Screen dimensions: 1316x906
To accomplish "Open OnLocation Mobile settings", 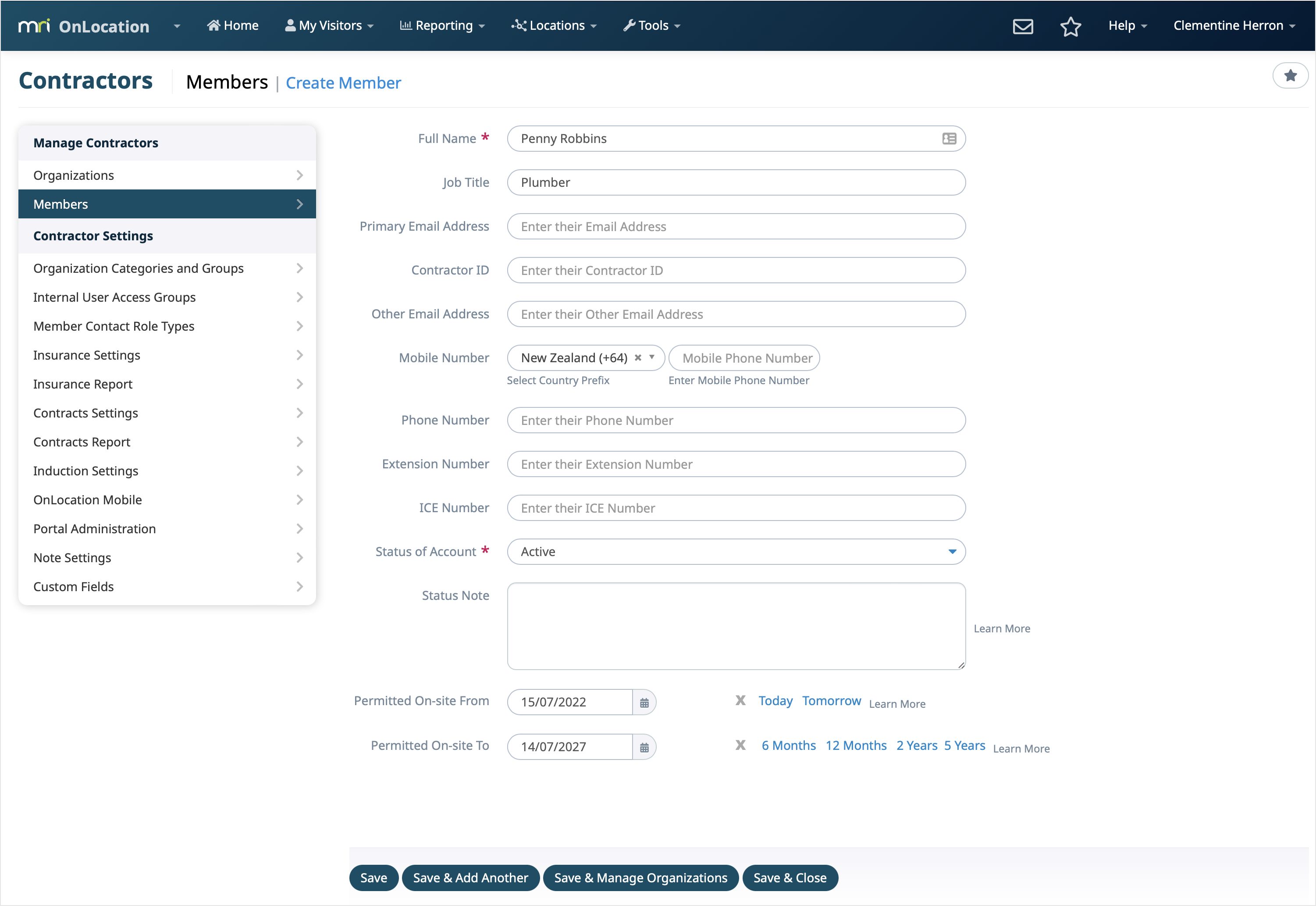I will coord(167,500).
